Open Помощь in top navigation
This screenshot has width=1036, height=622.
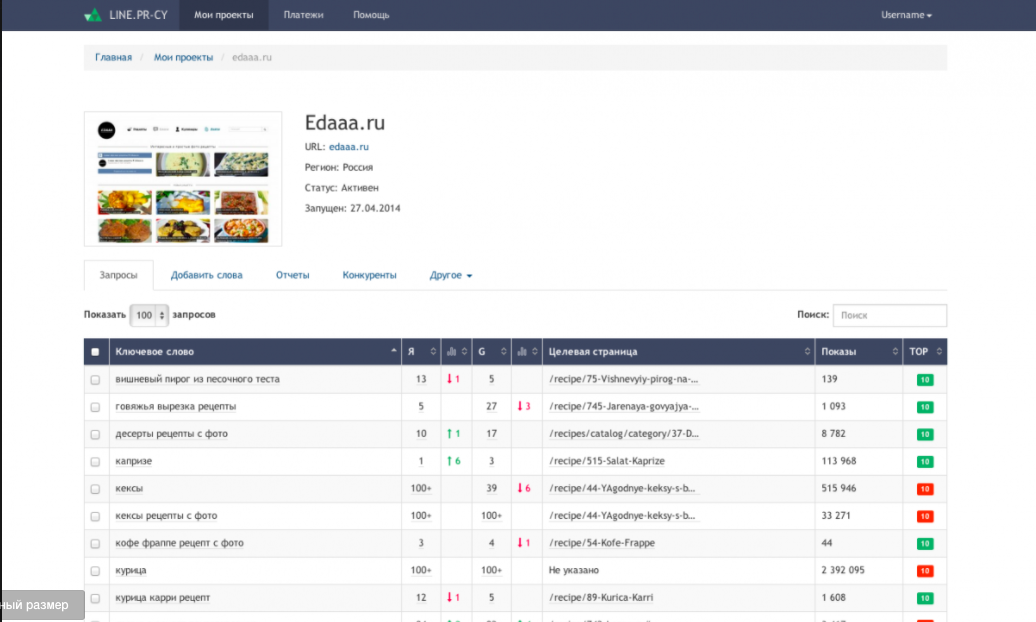(371, 15)
